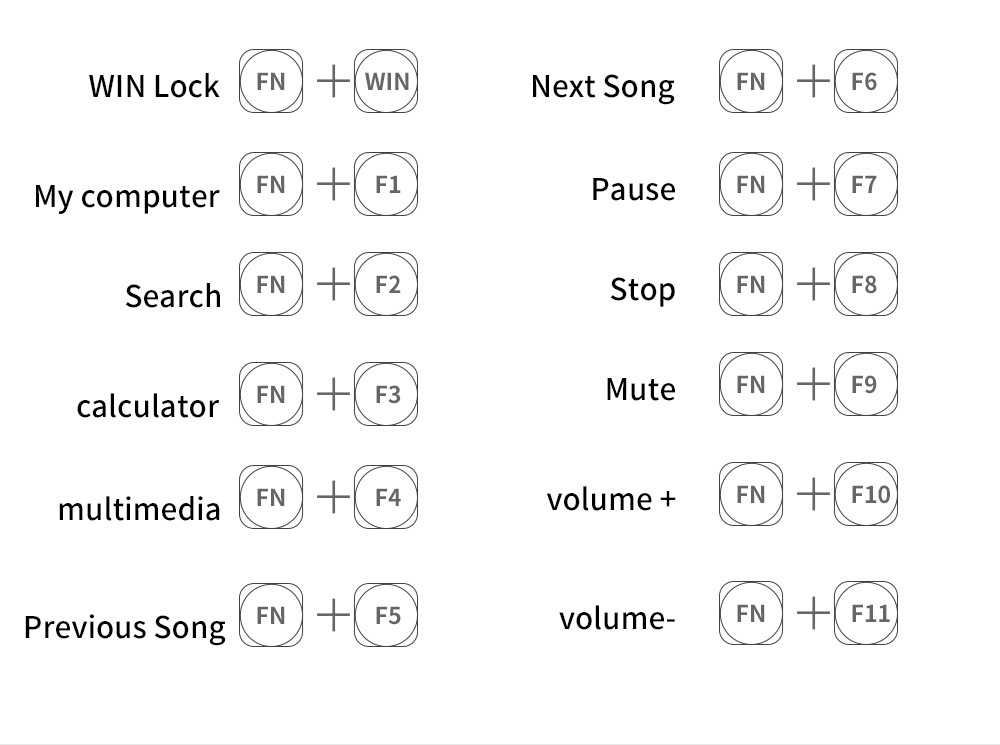Click the FN key next to Mute

(x=750, y=385)
